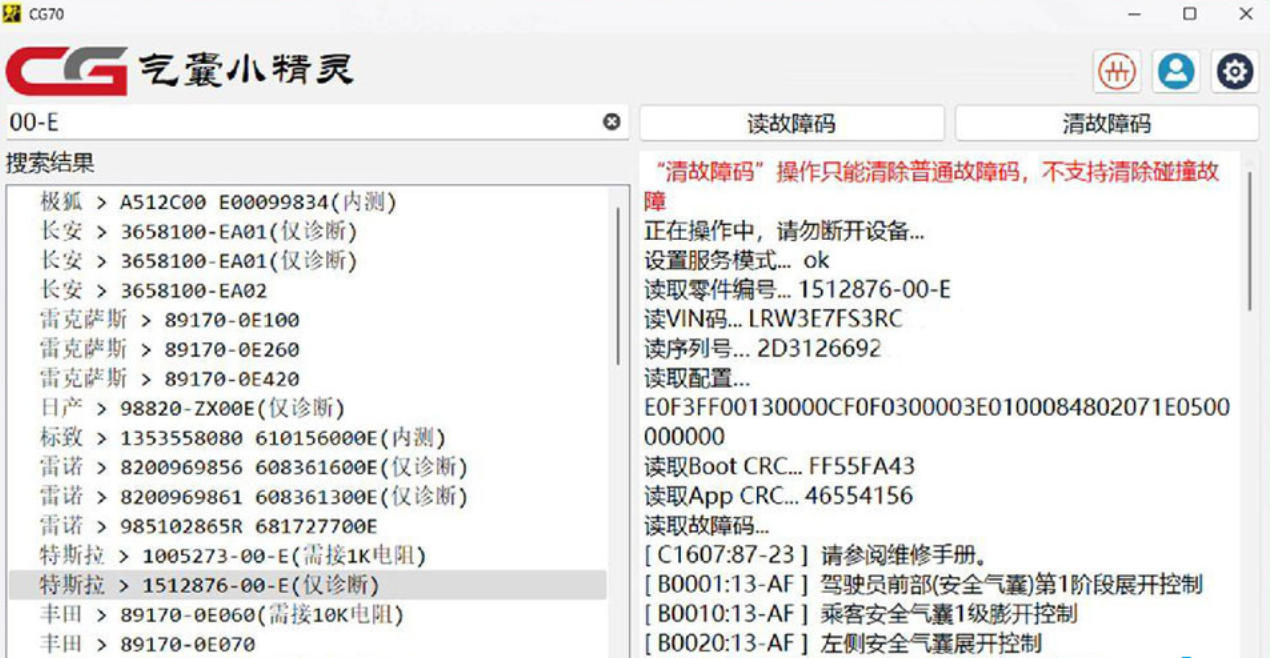Click log line 读VIN码 LRW3E7FS3RC
The height and width of the screenshot is (658, 1270).
773,320
